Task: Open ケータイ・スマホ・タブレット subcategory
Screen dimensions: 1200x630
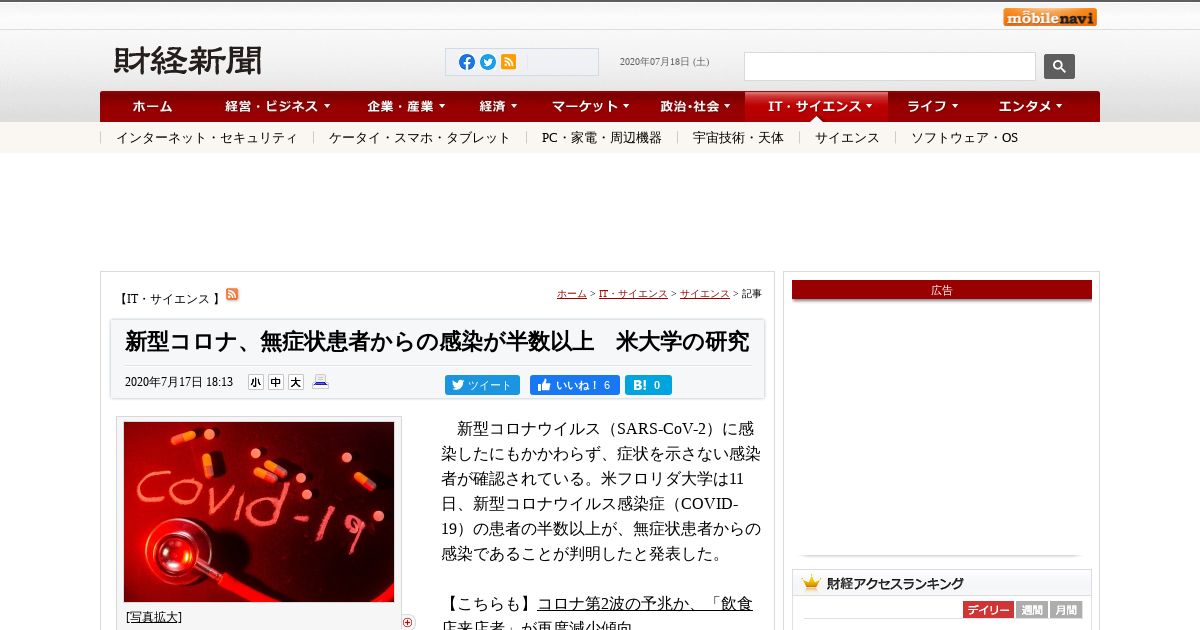Action: click(420, 138)
